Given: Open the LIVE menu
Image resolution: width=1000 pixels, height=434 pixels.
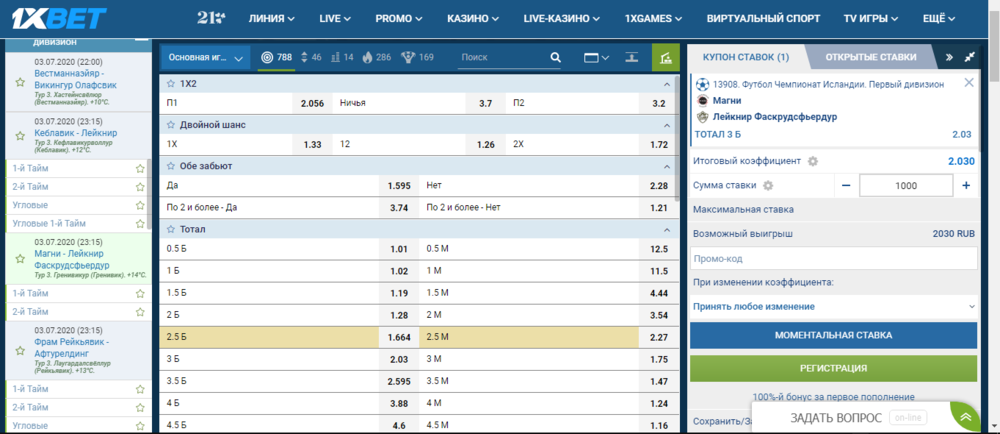Looking at the screenshot, I should tap(335, 18).
